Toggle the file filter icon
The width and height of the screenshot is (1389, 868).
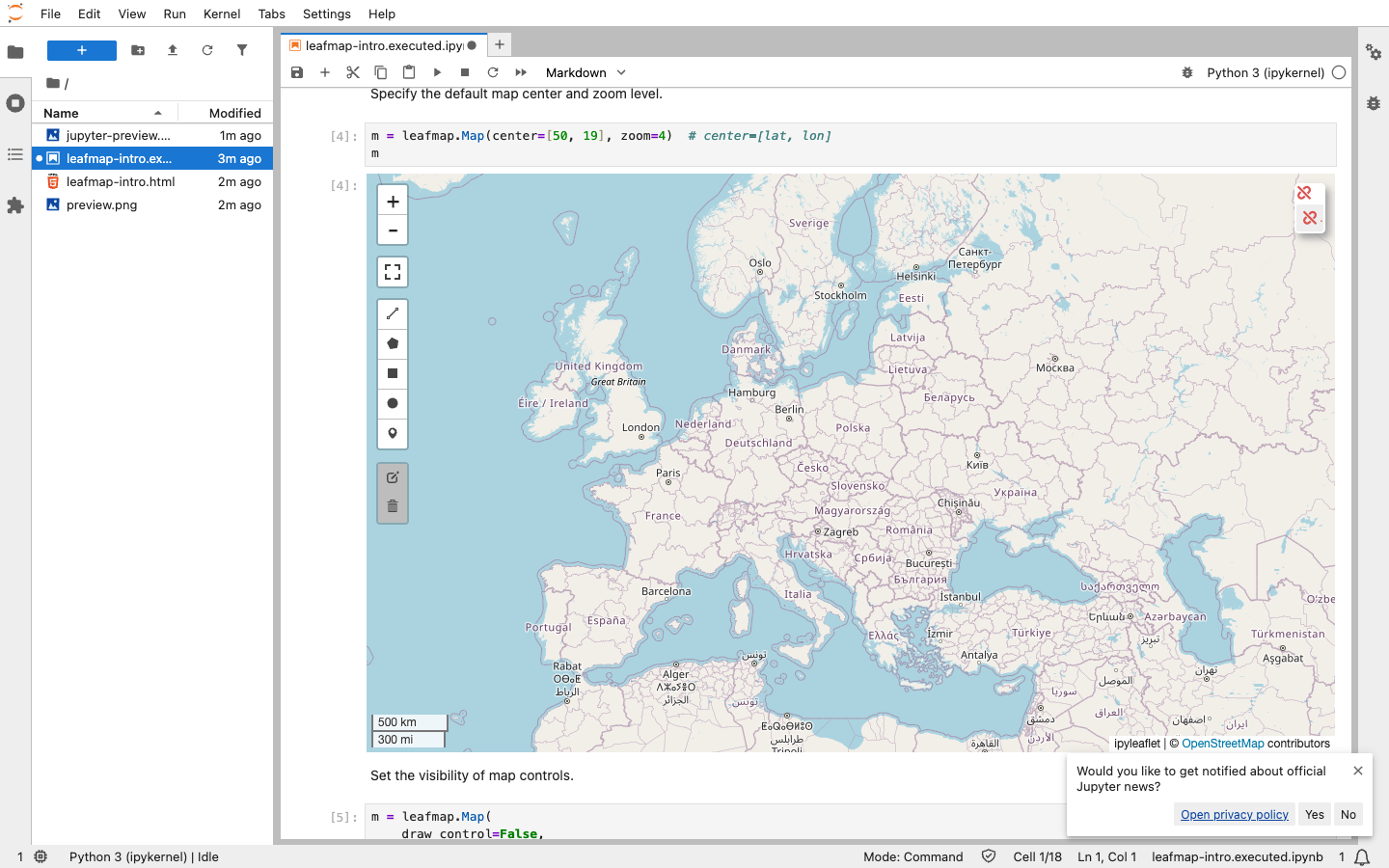point(242,50)
